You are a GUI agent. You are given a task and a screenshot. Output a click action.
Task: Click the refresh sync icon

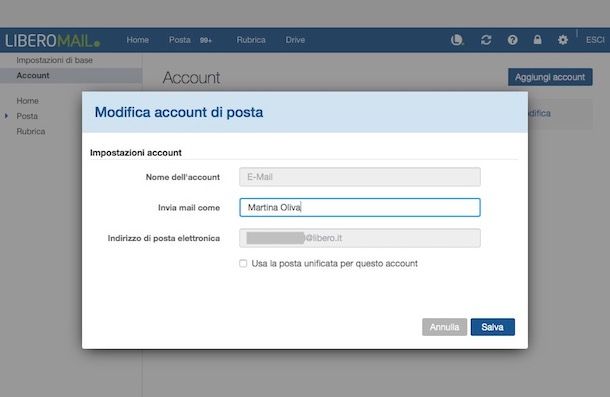pyautogui.click(x=486, y=40)
